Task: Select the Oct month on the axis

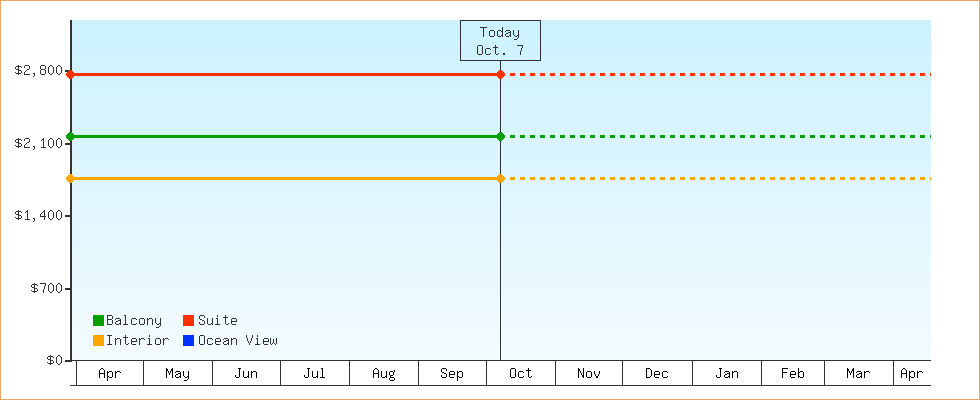Action: 520,374
